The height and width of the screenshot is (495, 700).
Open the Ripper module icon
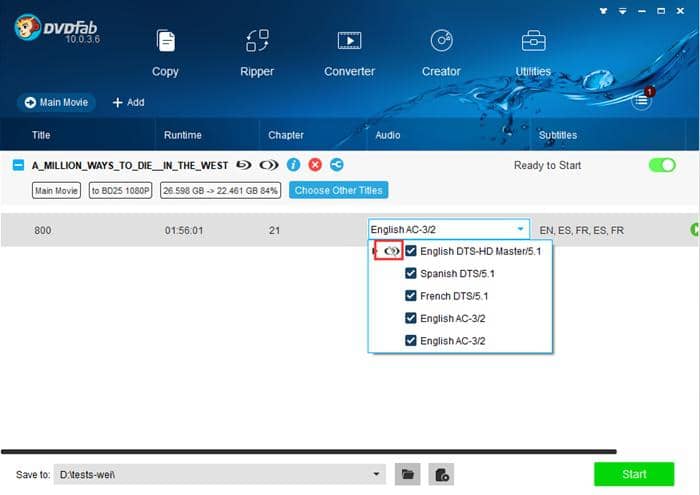257,41
